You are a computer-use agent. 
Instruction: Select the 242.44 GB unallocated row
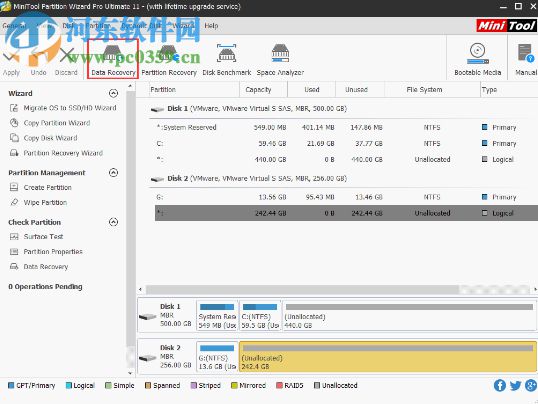tap(346, 213)
